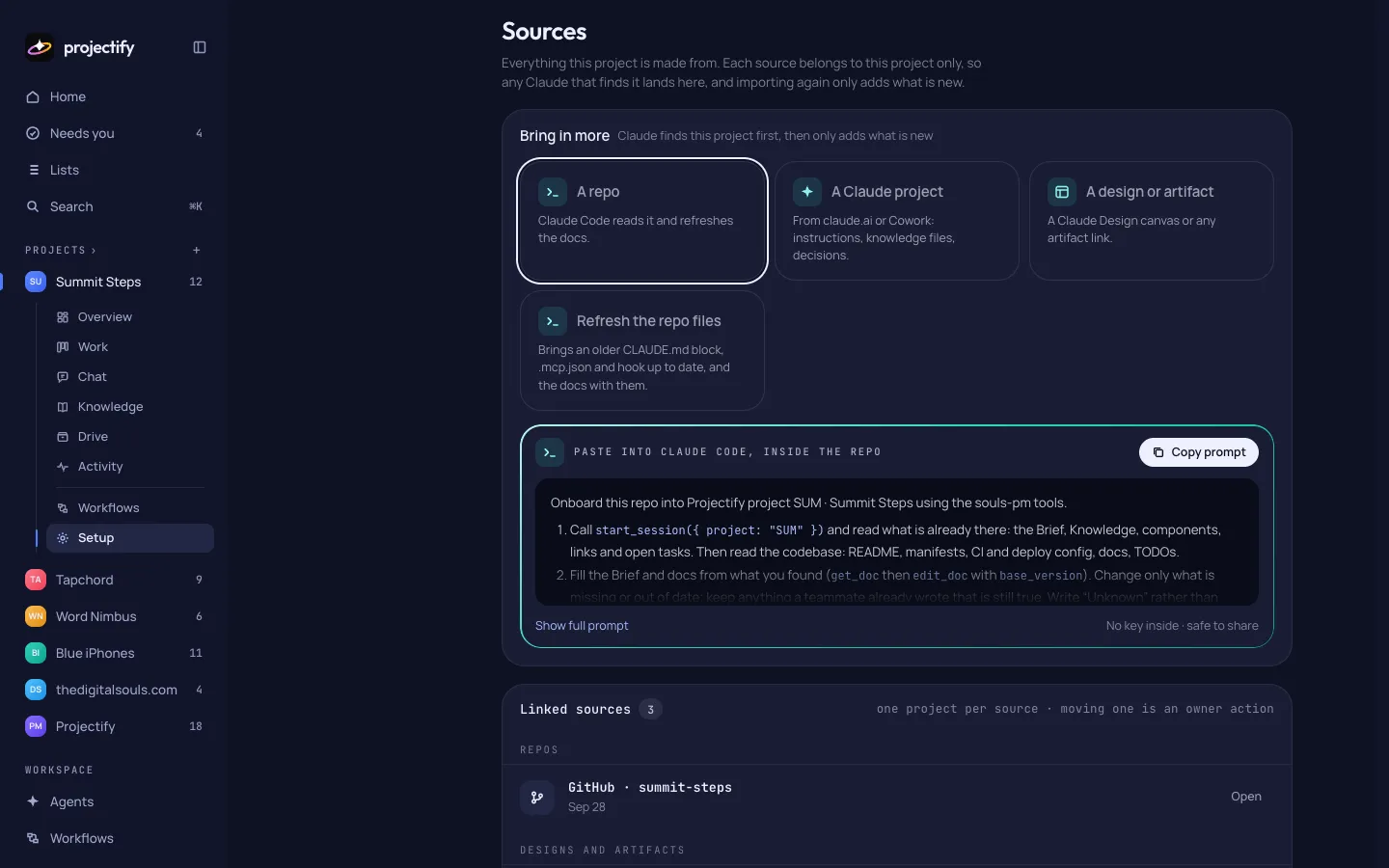Choose the A Claude project card
1389x868 pixels.
(897, 221)
